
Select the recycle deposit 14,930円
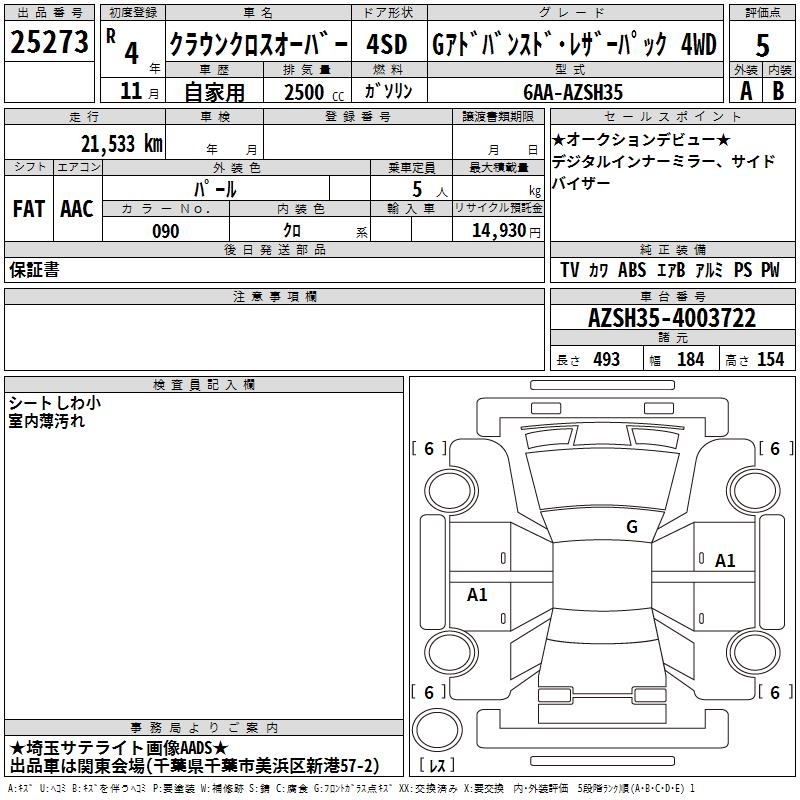coord(506,231)
